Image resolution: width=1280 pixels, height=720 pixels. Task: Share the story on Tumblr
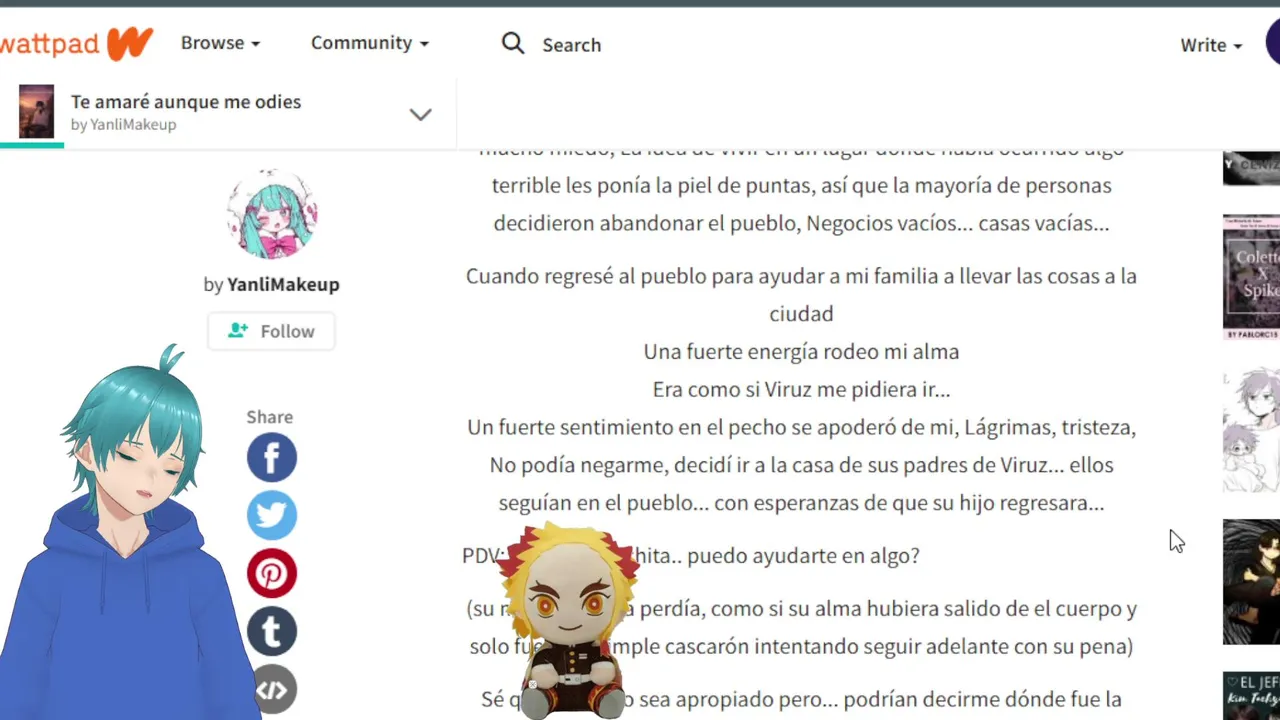point(272,632)
